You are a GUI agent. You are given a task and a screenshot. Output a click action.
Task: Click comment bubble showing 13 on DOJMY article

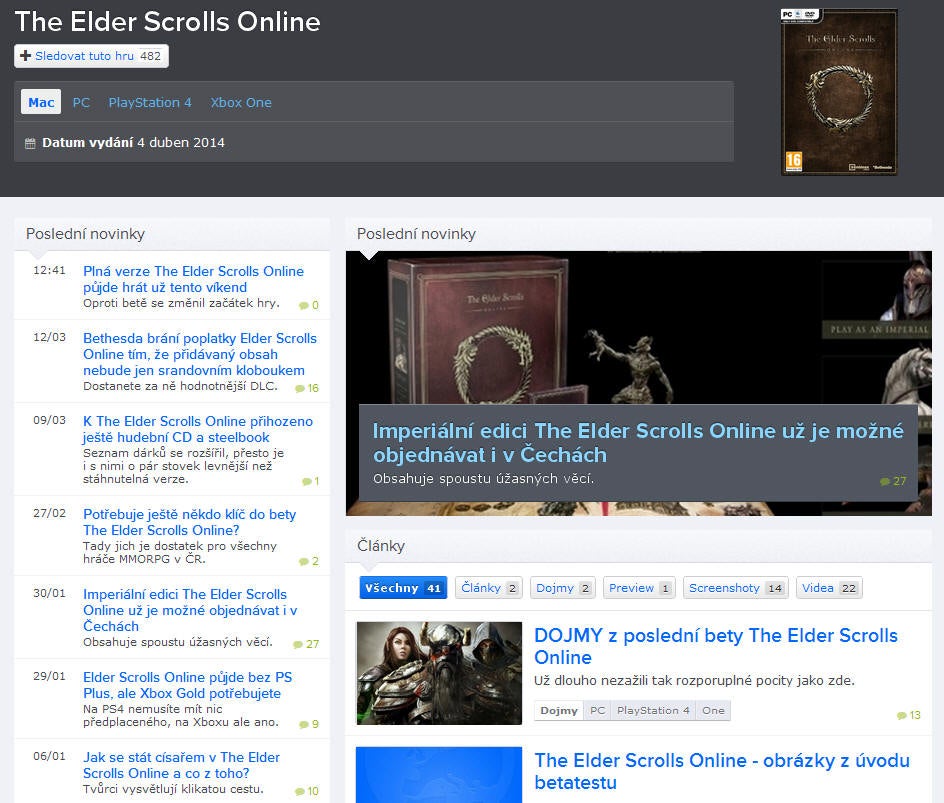pos(902,715)
